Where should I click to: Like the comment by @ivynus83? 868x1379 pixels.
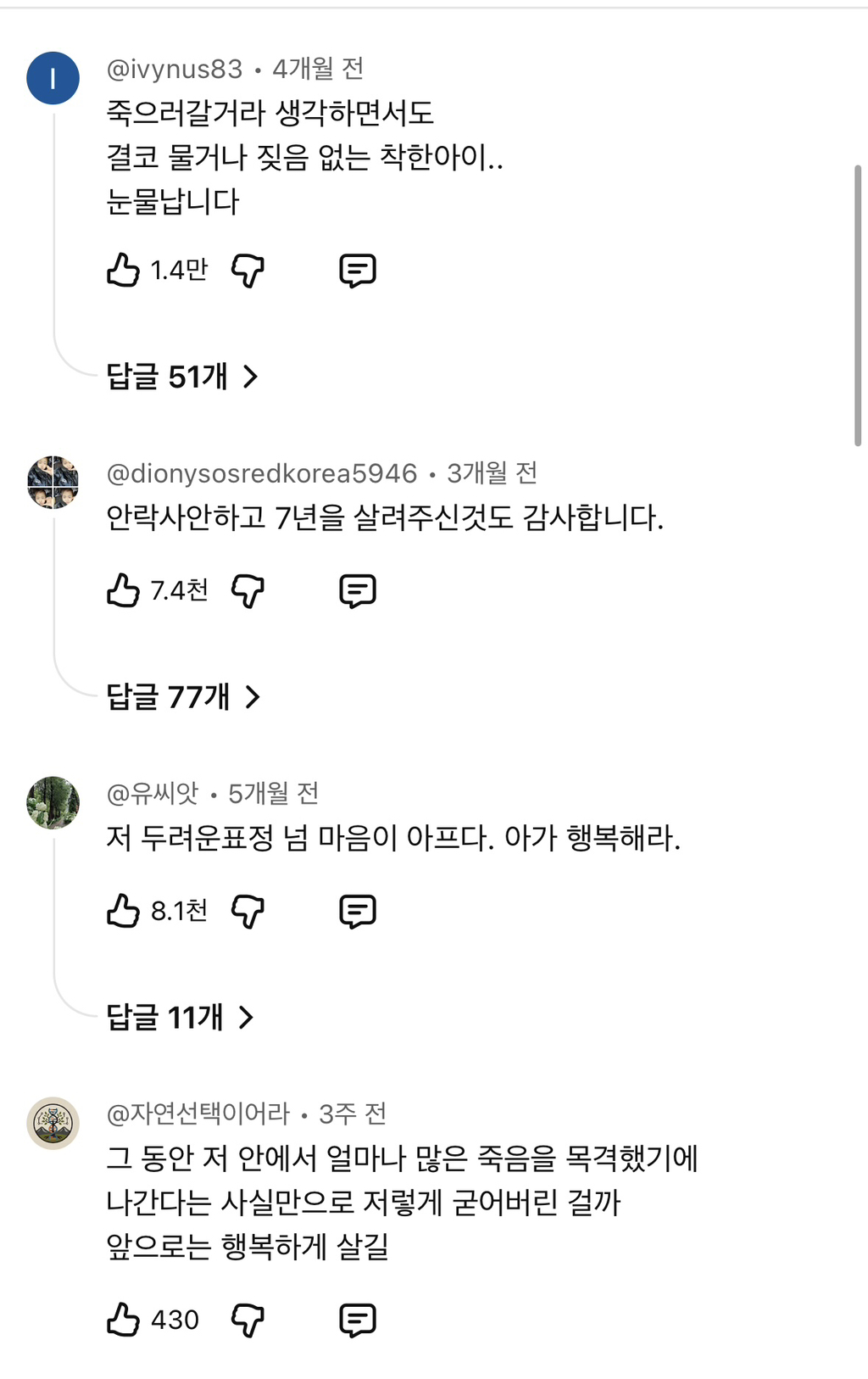pos(124,271)
